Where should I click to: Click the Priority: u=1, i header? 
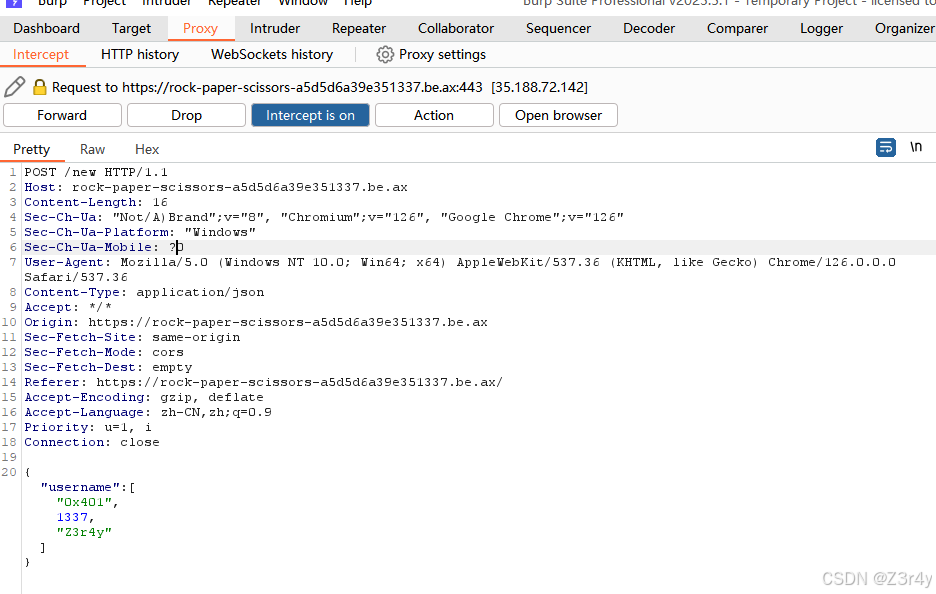[88, 427]
